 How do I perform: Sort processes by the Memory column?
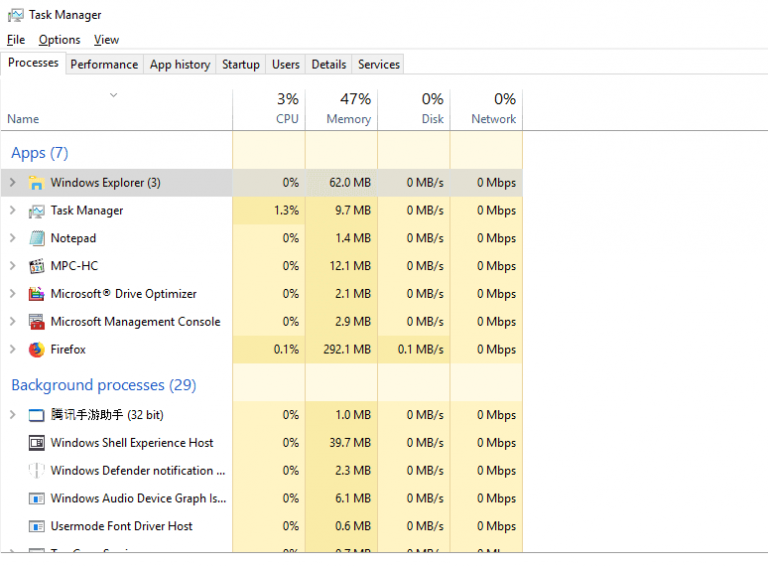[x=341, y=110]
